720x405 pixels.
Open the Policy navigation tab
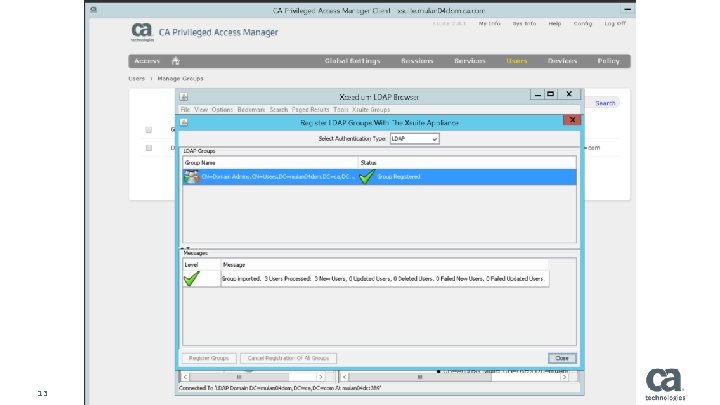click(608, 61)
